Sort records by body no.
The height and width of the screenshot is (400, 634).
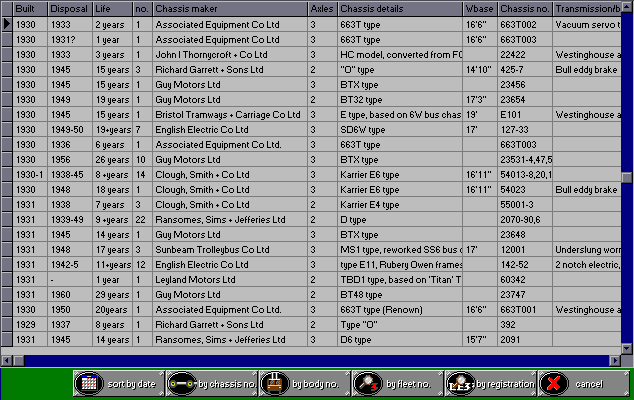pyautogui.click(x=305, y=383)
